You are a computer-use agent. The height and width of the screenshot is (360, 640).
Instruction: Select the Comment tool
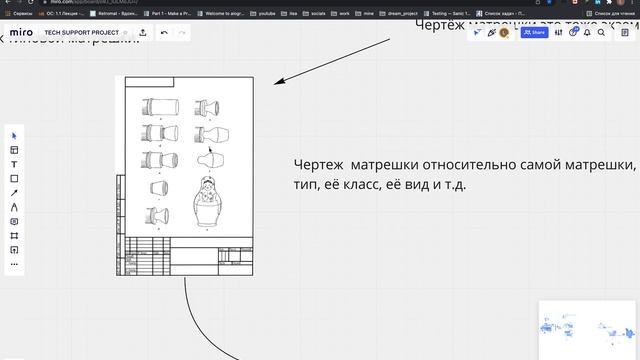coord(14,222)
